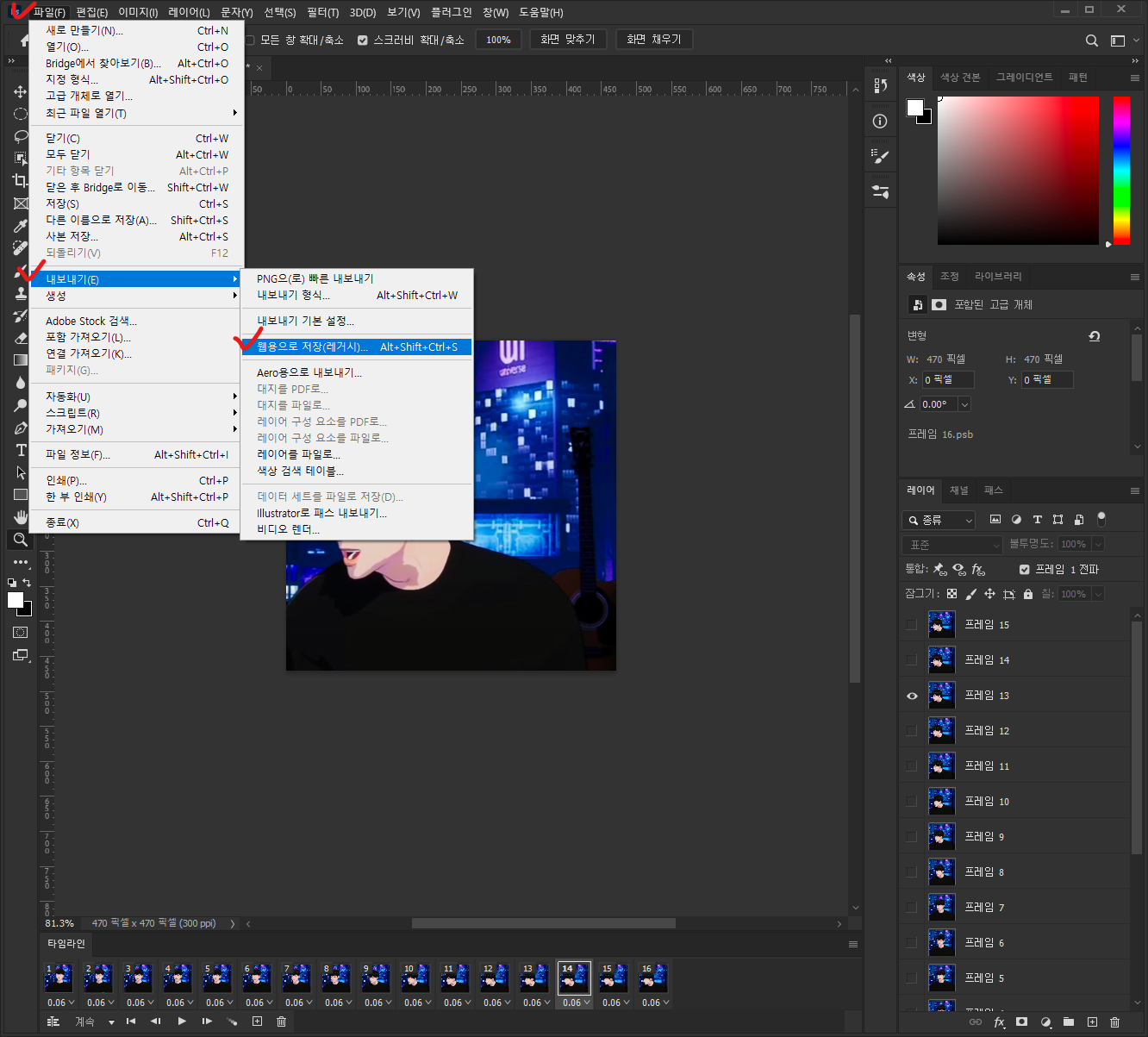Expand 최근 파일 열기 submenu
The width and height of the screenshot is (1148, 1037).
[138, 113]
